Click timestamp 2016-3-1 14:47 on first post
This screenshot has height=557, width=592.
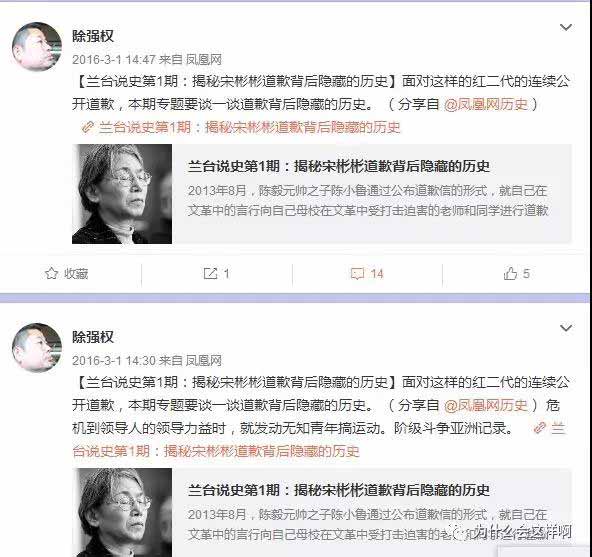pyautogui.click(x=114, y=60)
